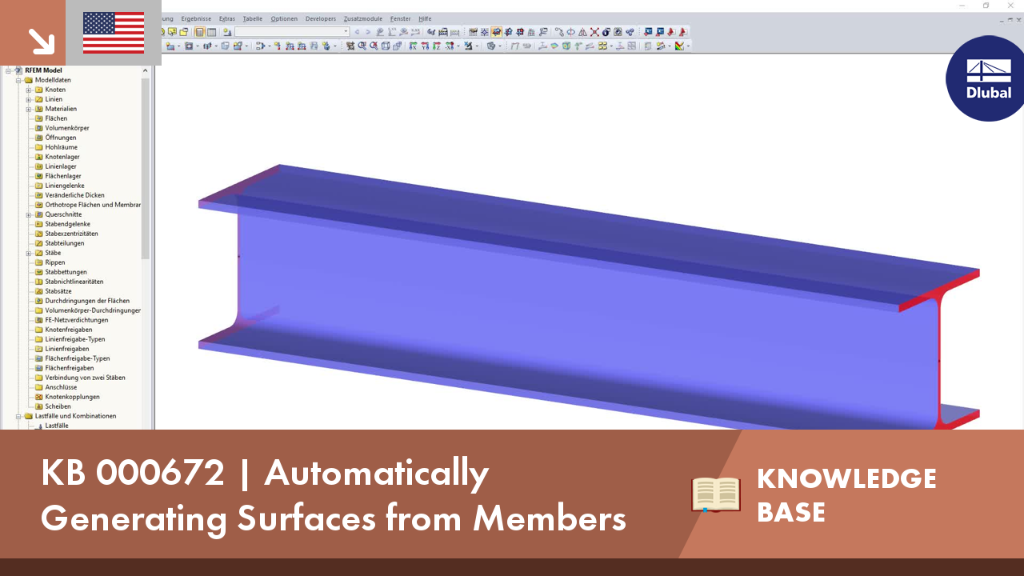Click the Knotenlager folder icon in tree
This screenshot has width=1024, height=576.
click(39, 157)
